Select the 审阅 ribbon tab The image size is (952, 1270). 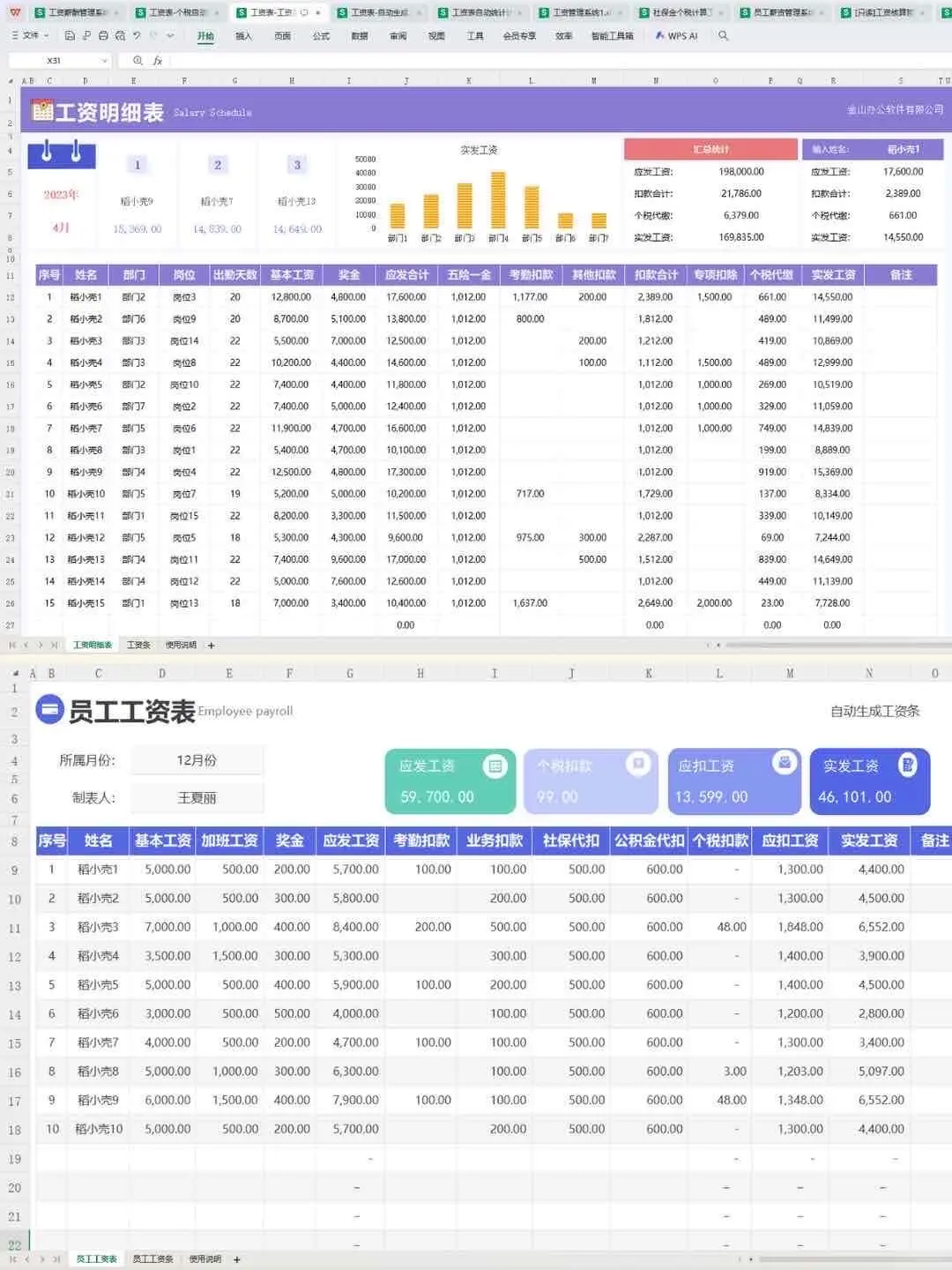pyautogui.click(x=398, y=36)
